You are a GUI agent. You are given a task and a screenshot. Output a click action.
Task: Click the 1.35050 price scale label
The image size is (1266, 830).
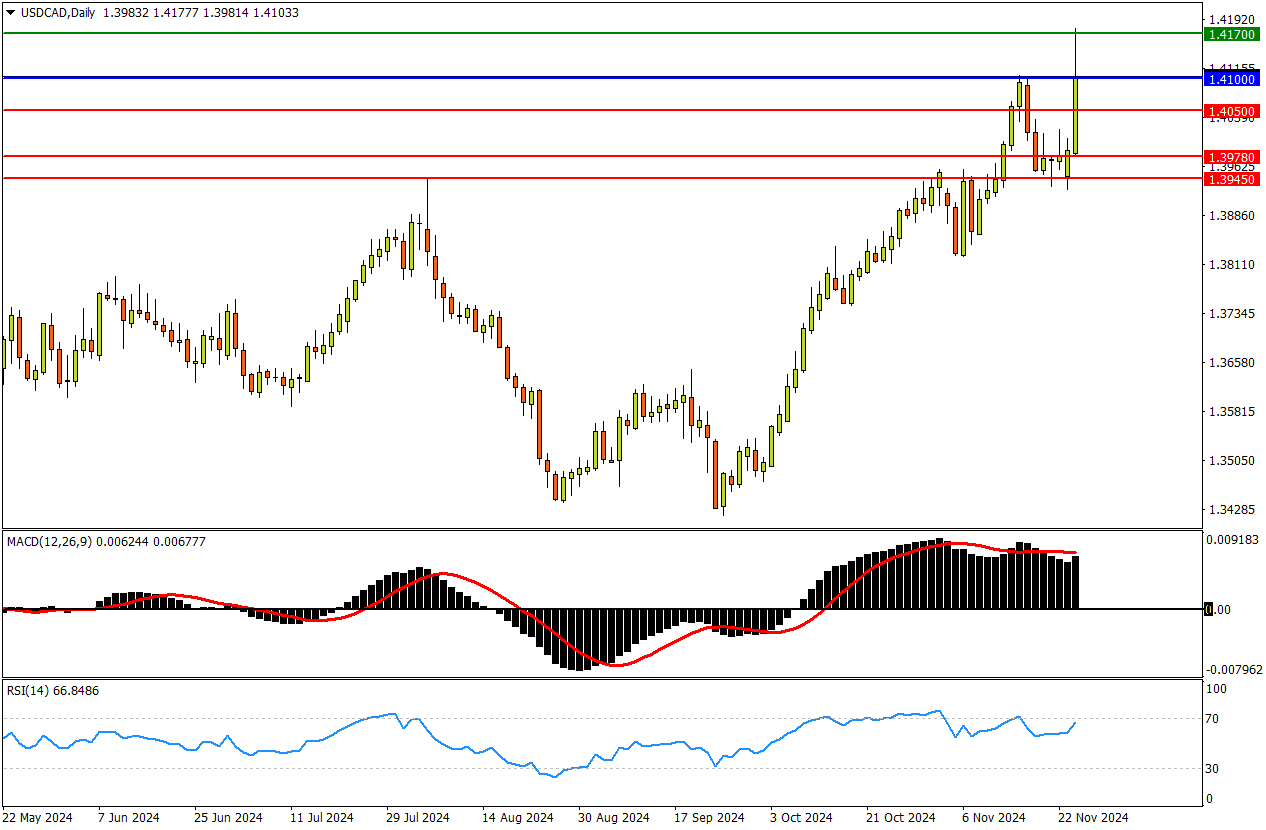point(1230,461)
